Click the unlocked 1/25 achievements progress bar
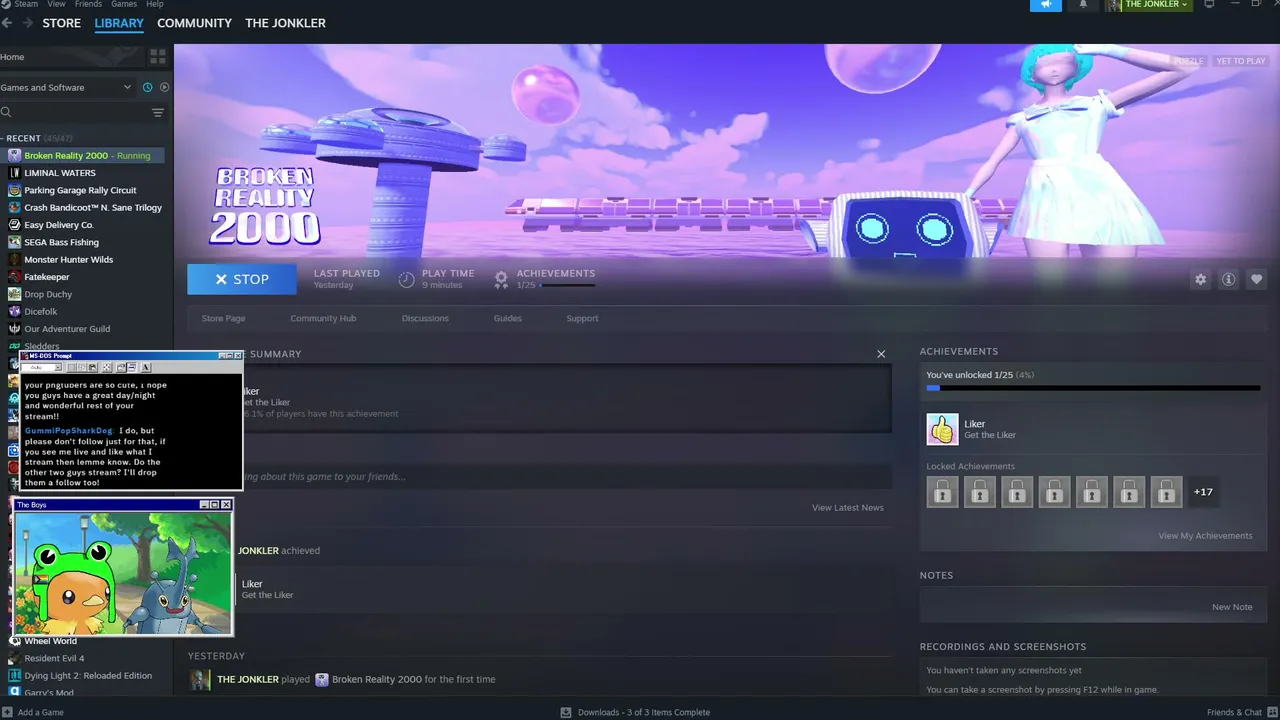This screenshot has height=720, width=1280. tap(1093, 388)
